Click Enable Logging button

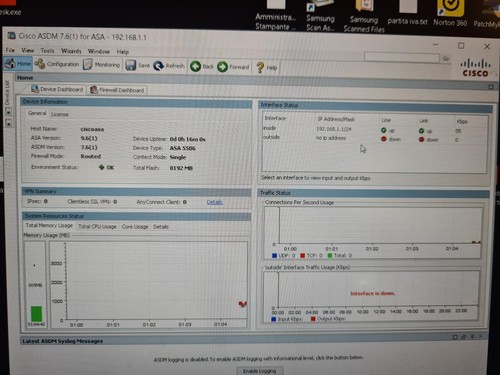(260, 371)
